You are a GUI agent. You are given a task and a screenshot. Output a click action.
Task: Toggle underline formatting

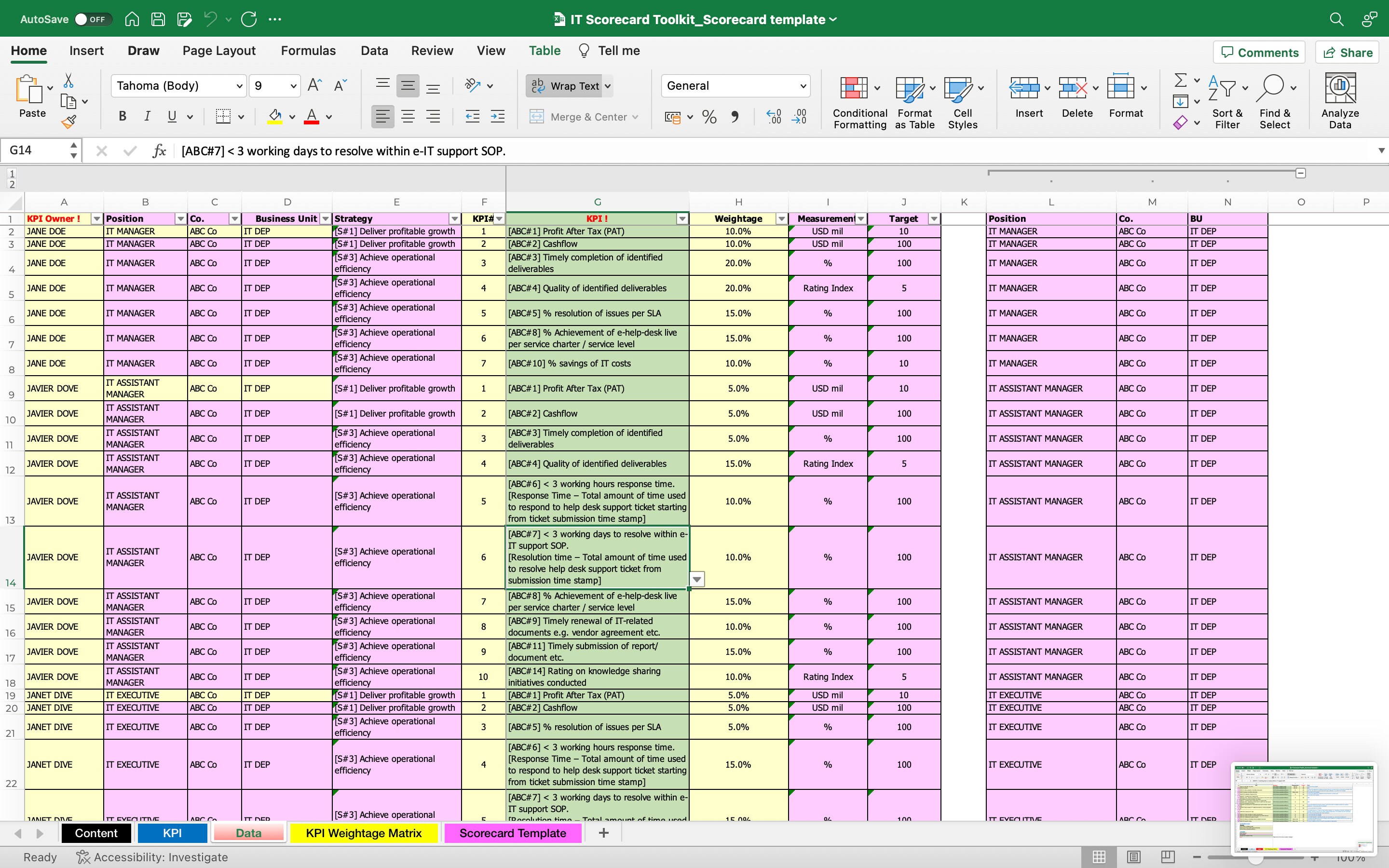coord(172,117)
